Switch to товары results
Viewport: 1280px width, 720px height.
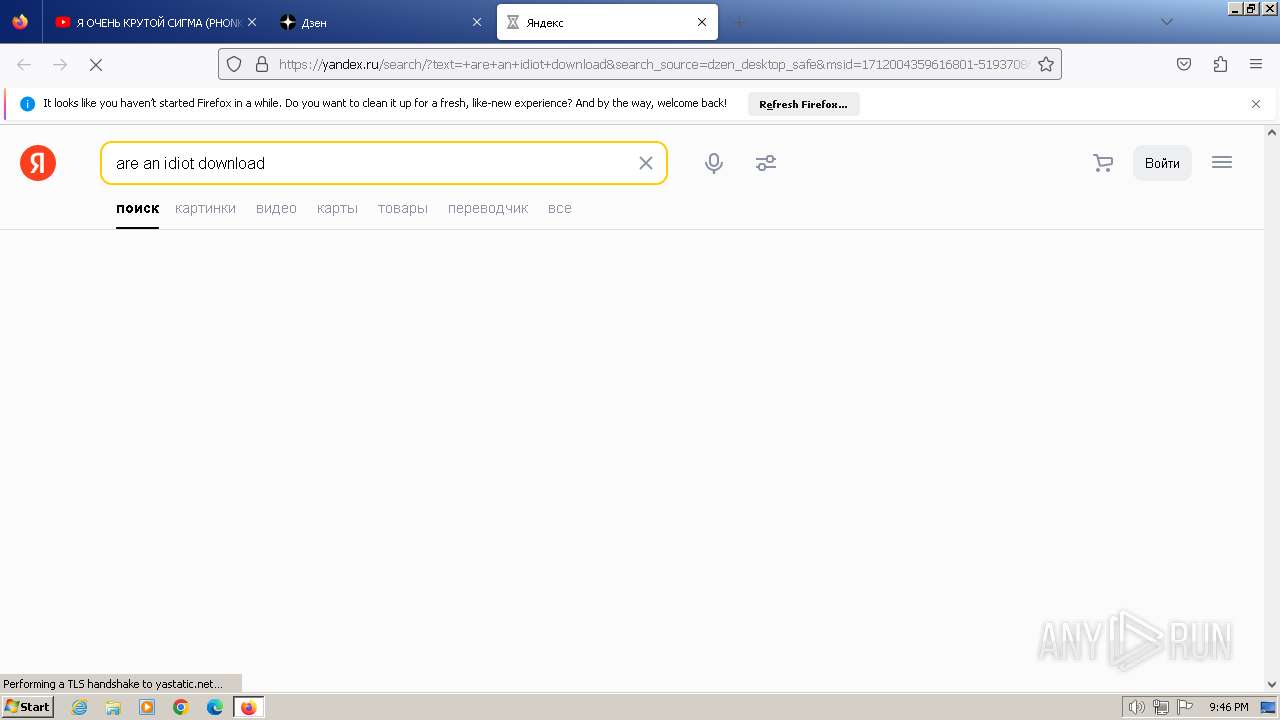click(x=403, y=208)
